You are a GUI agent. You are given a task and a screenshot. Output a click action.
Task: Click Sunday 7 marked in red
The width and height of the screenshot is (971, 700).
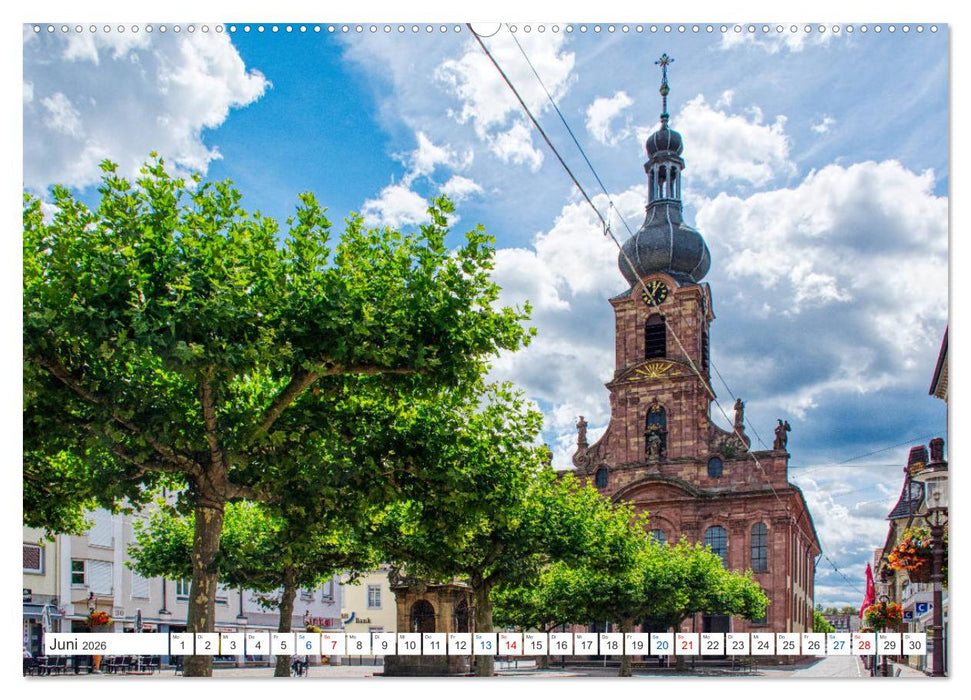[x=333, y=645]
